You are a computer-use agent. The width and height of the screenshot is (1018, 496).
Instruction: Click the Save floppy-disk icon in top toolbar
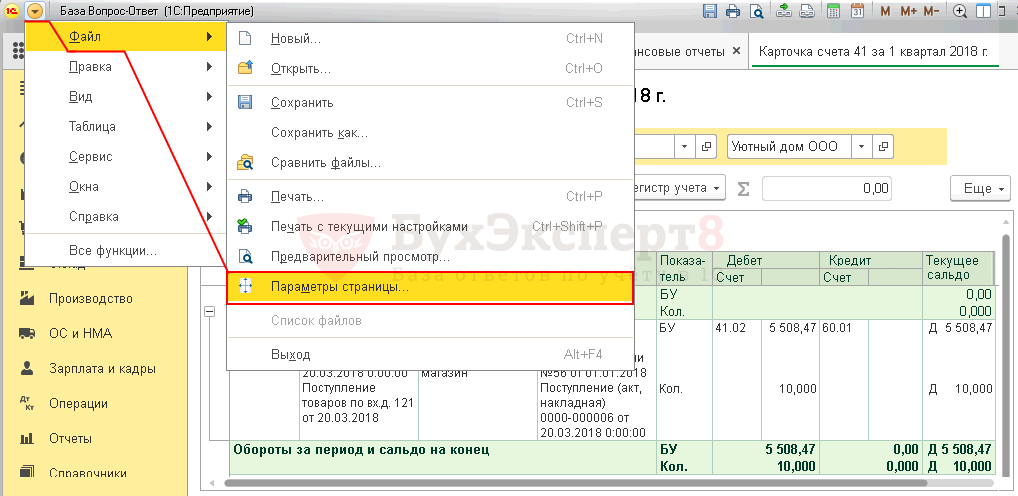click(x=710, y=10)
